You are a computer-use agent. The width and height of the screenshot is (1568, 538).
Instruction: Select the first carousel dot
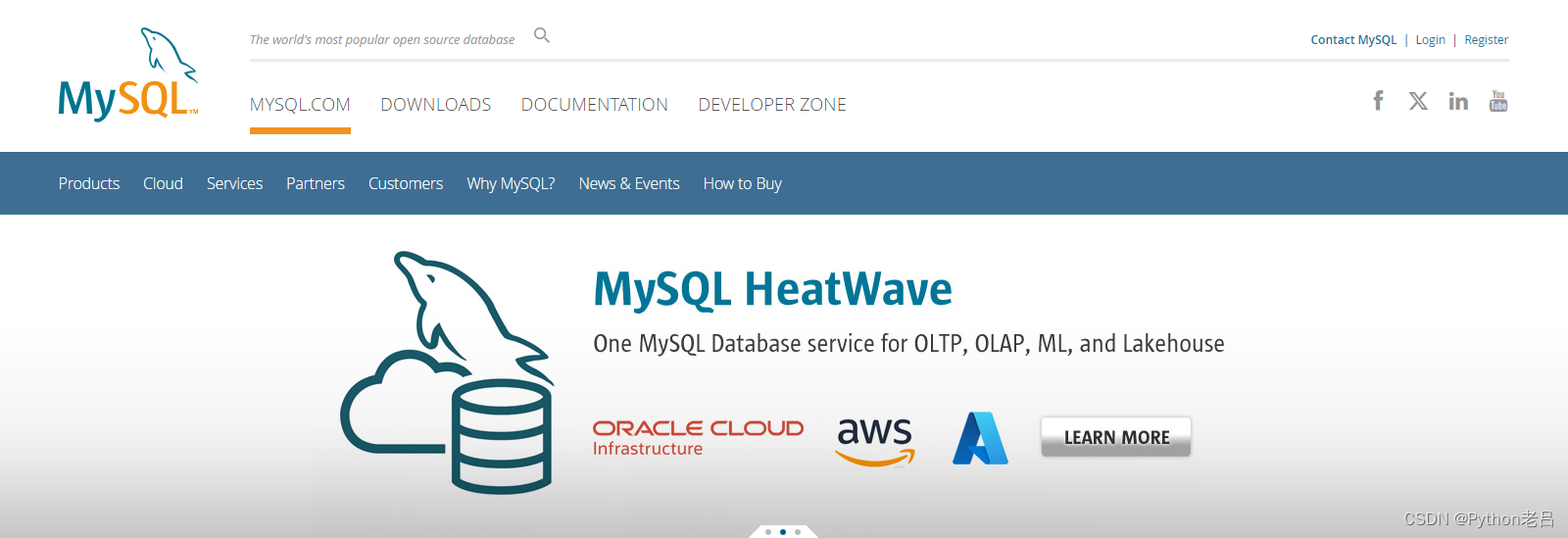(x=768, y=532)
